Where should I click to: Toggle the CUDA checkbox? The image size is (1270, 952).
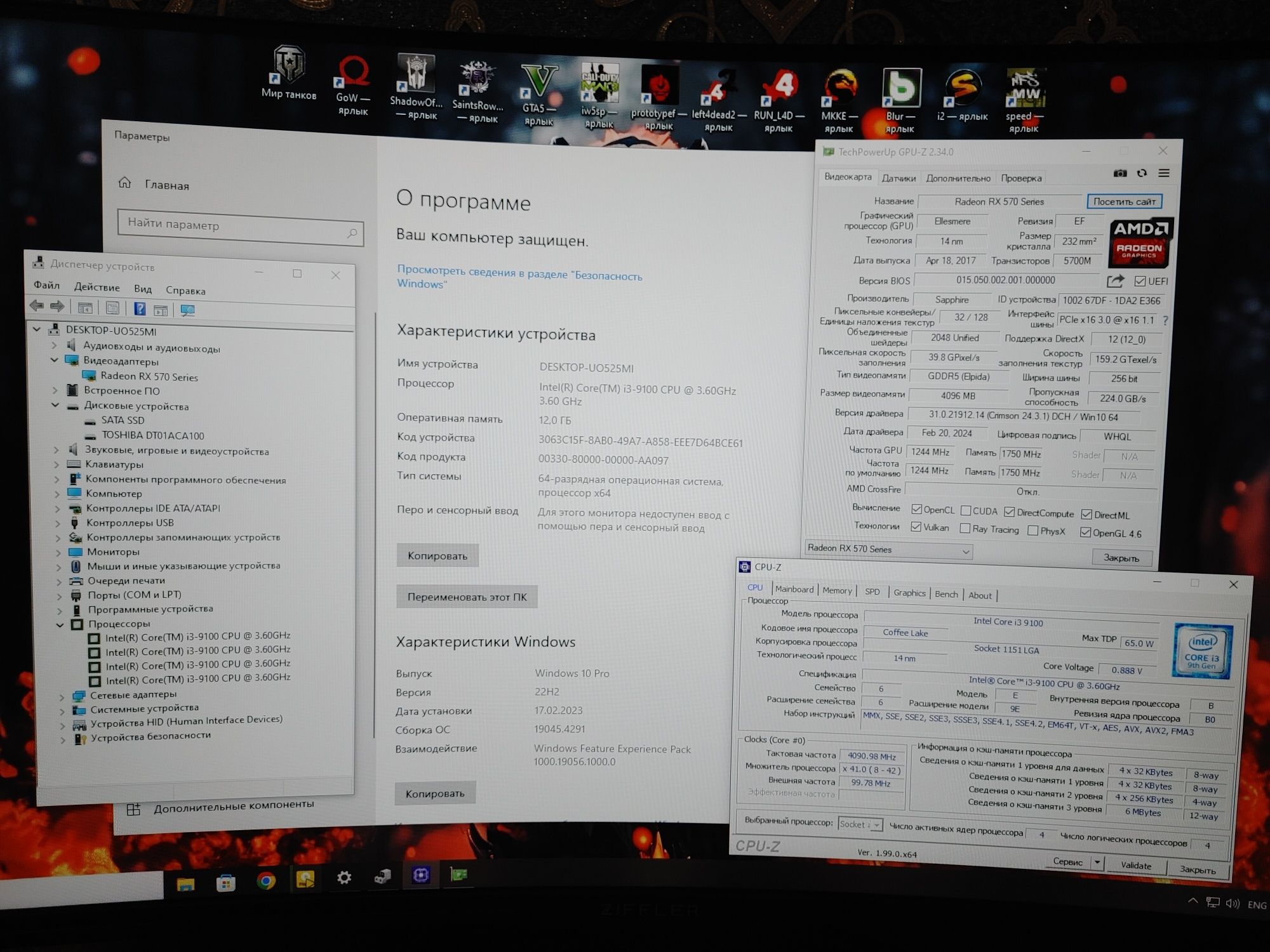pyautogui.click(x=966, y=510)
